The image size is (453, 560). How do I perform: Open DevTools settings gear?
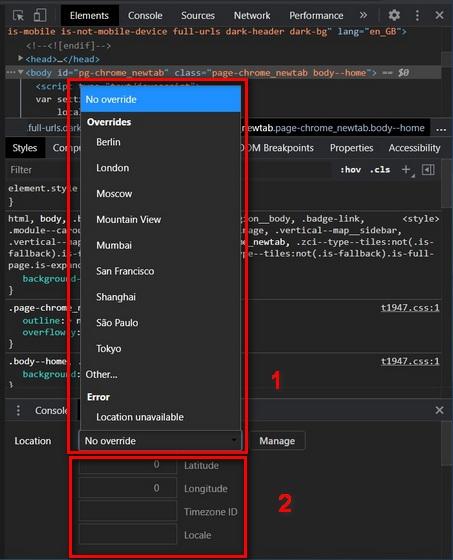394,15
